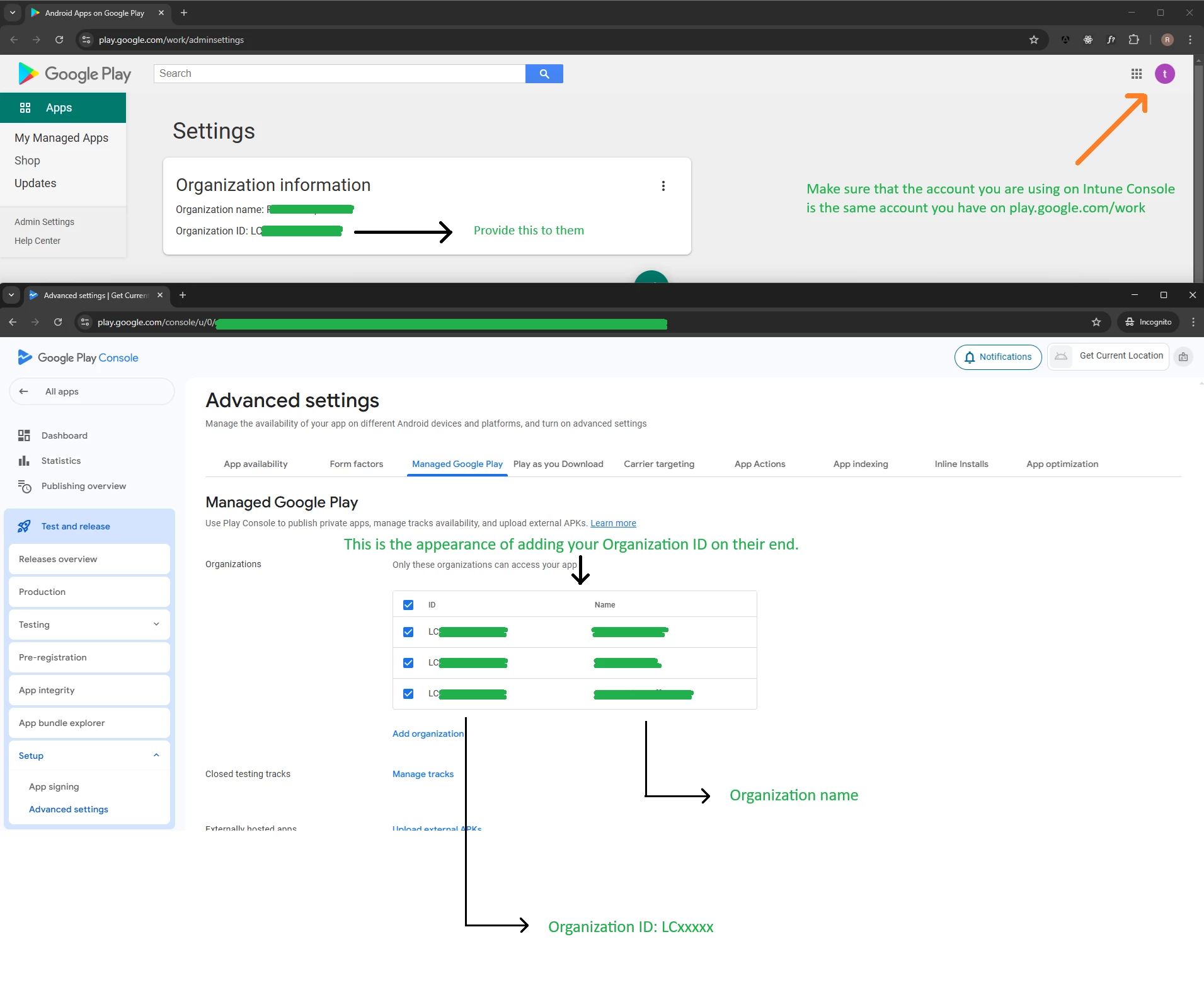
Task: Open tab search dropdown in top browser
Action: tap(12, 13)
